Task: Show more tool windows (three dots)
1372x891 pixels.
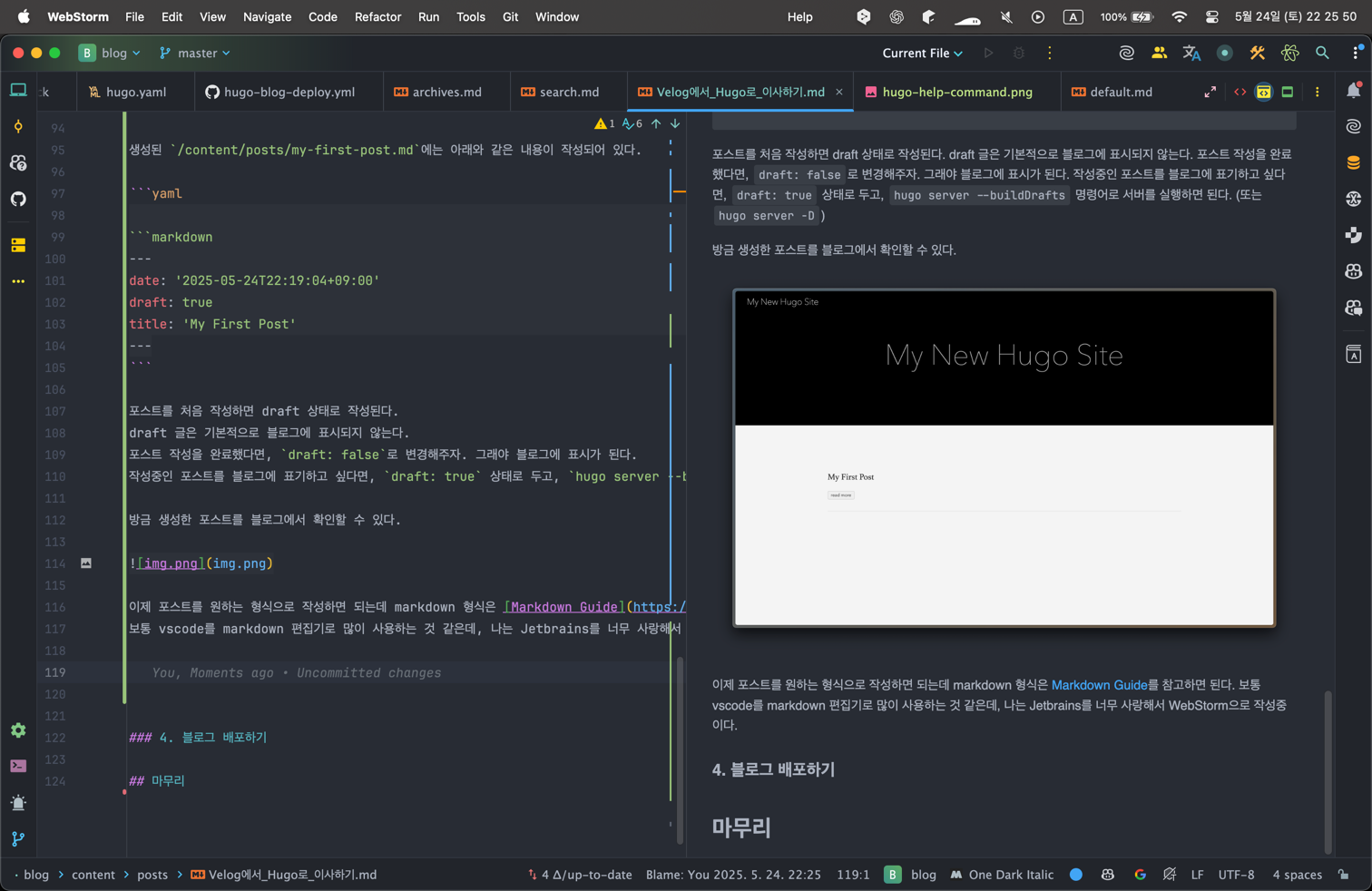Action: [x=18, y=281]
